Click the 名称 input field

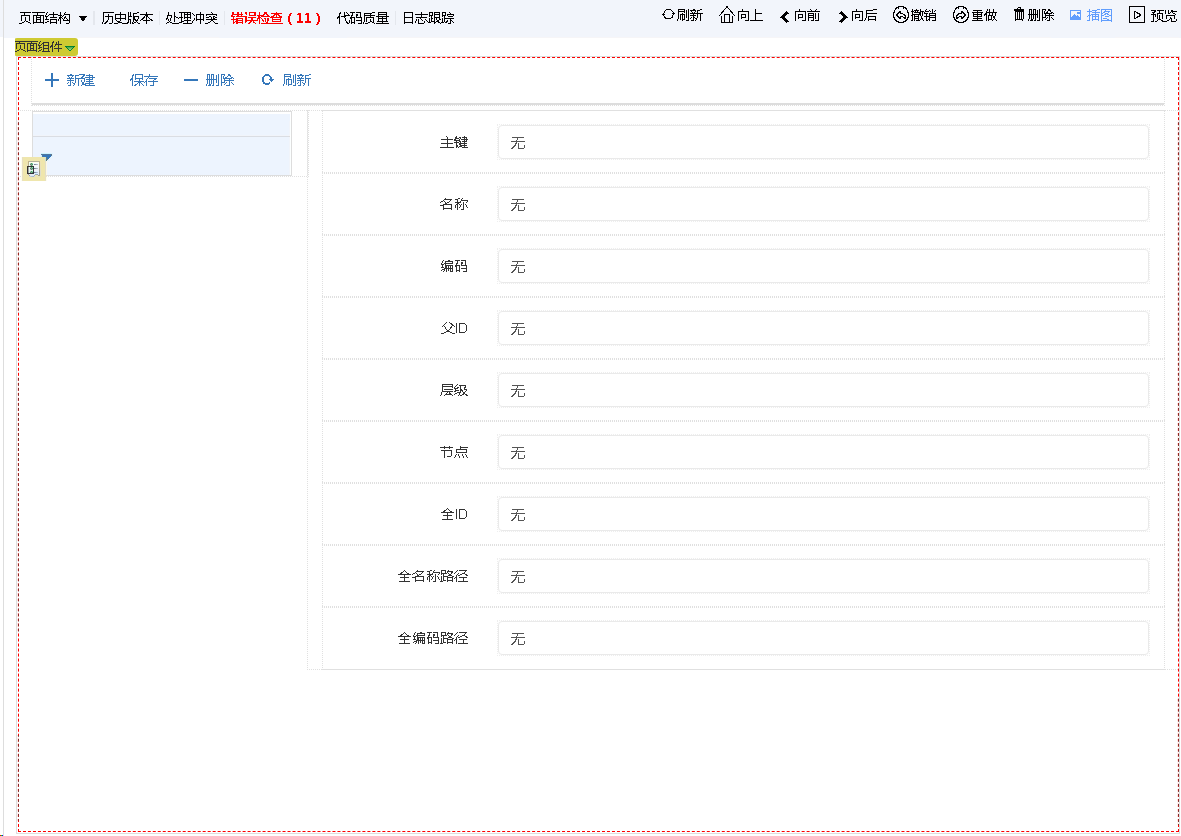click(822, 205)
